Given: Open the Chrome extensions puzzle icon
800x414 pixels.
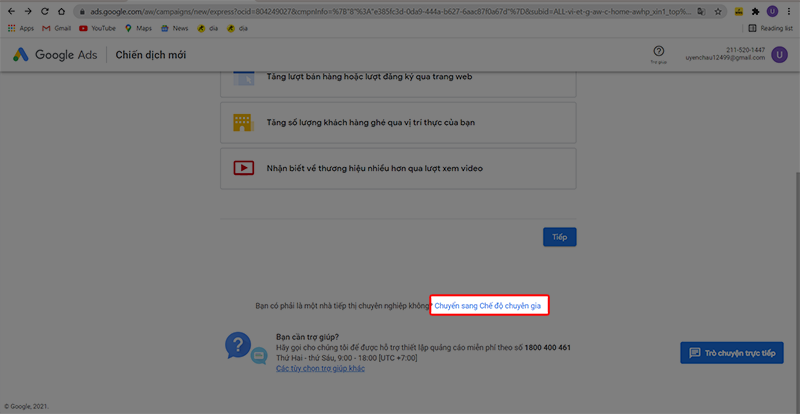Looking at the screenshot, I should [755, 11].
